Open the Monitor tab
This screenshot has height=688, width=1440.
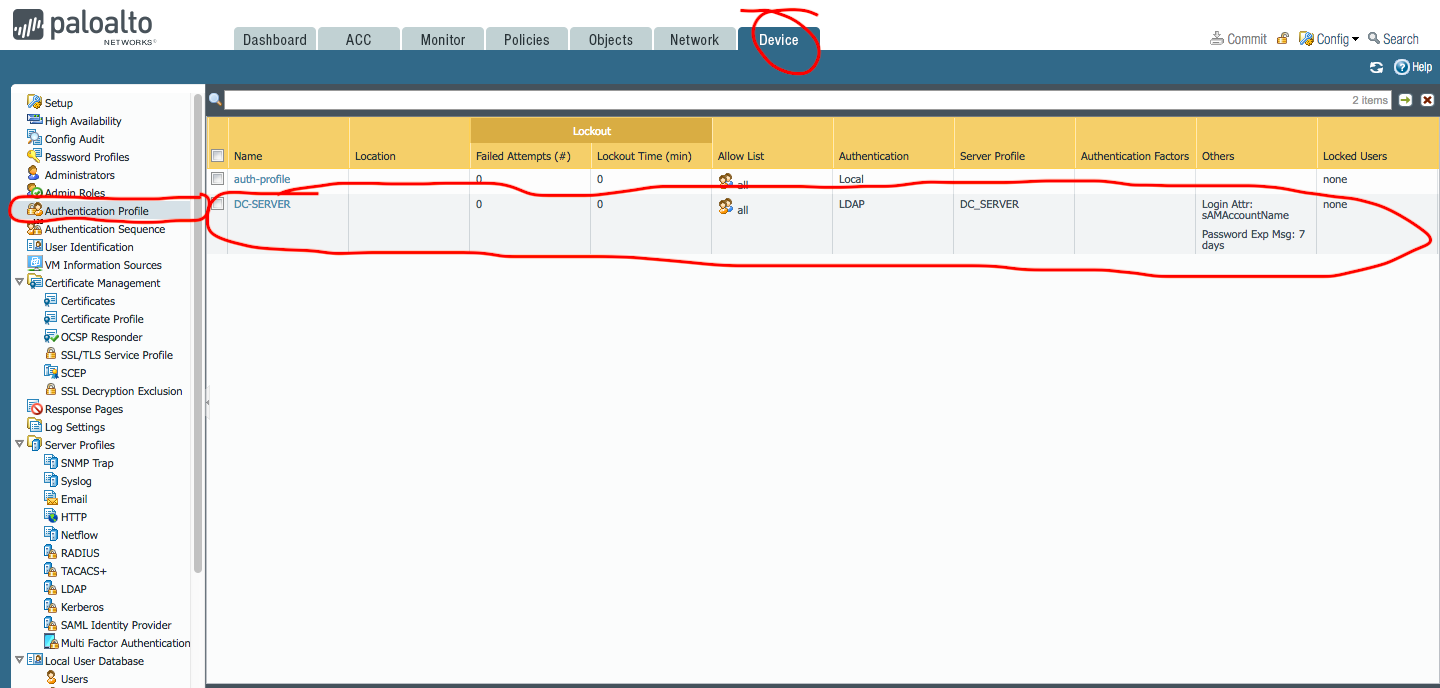[x=443, y=39]
